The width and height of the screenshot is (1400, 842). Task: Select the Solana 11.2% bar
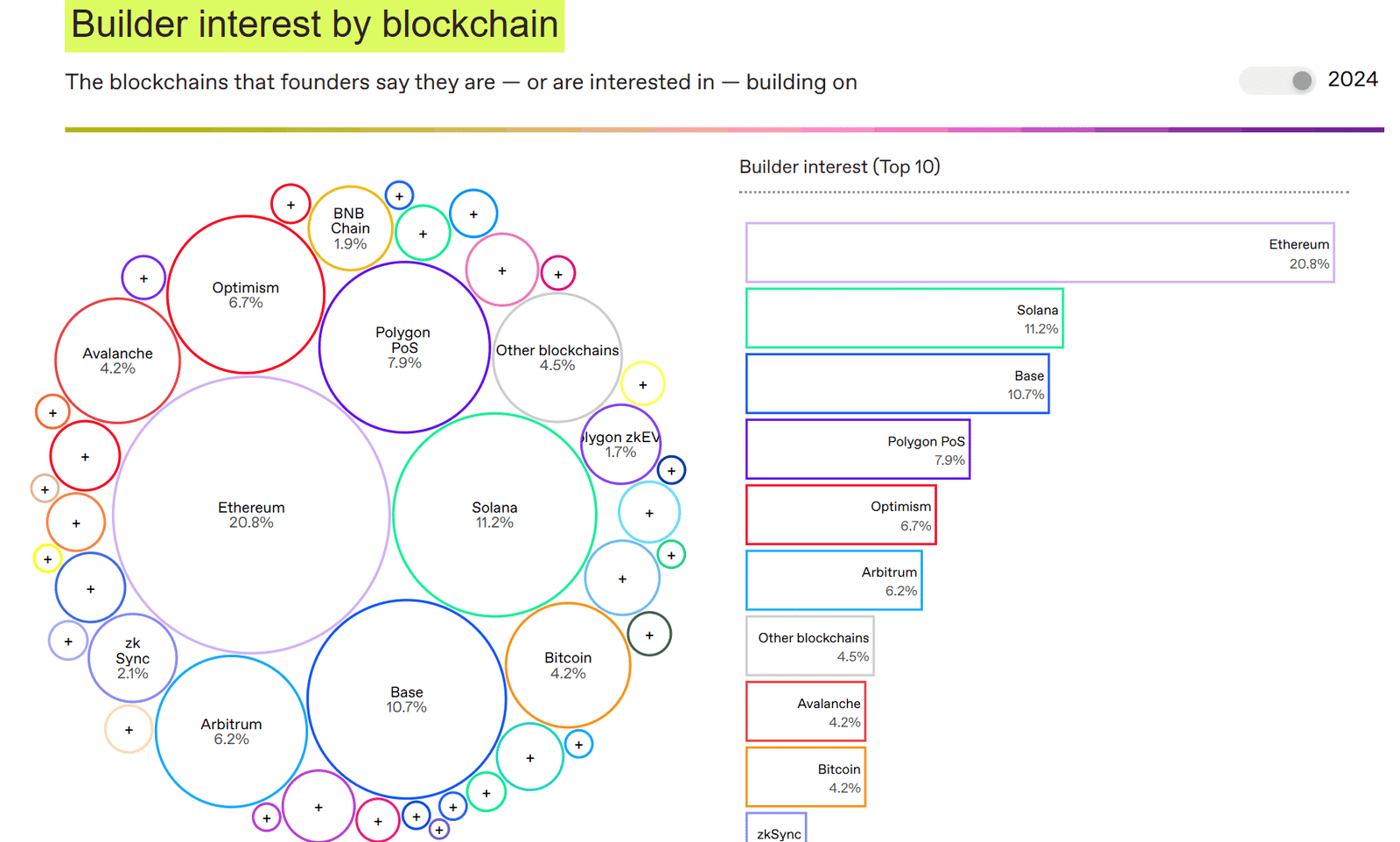[x=905, y=319]
